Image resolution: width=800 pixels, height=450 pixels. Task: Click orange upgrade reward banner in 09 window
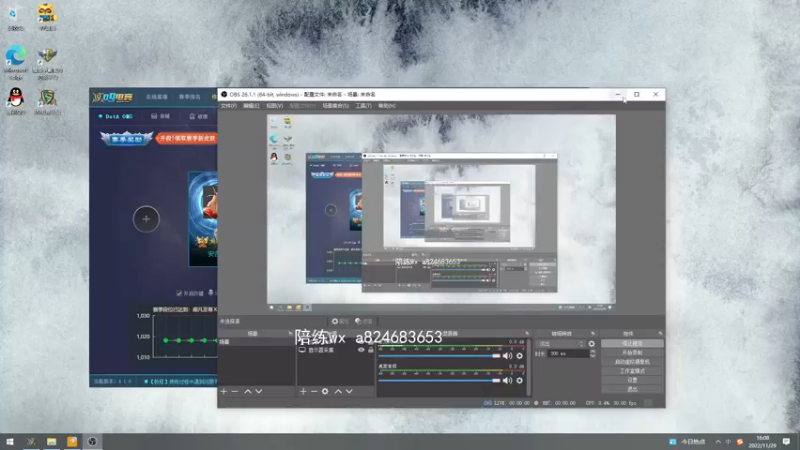(186, 138)
